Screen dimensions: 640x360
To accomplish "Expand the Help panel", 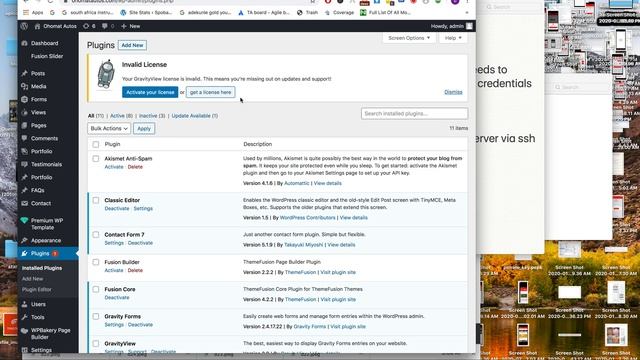I will (x=453, y=38).
